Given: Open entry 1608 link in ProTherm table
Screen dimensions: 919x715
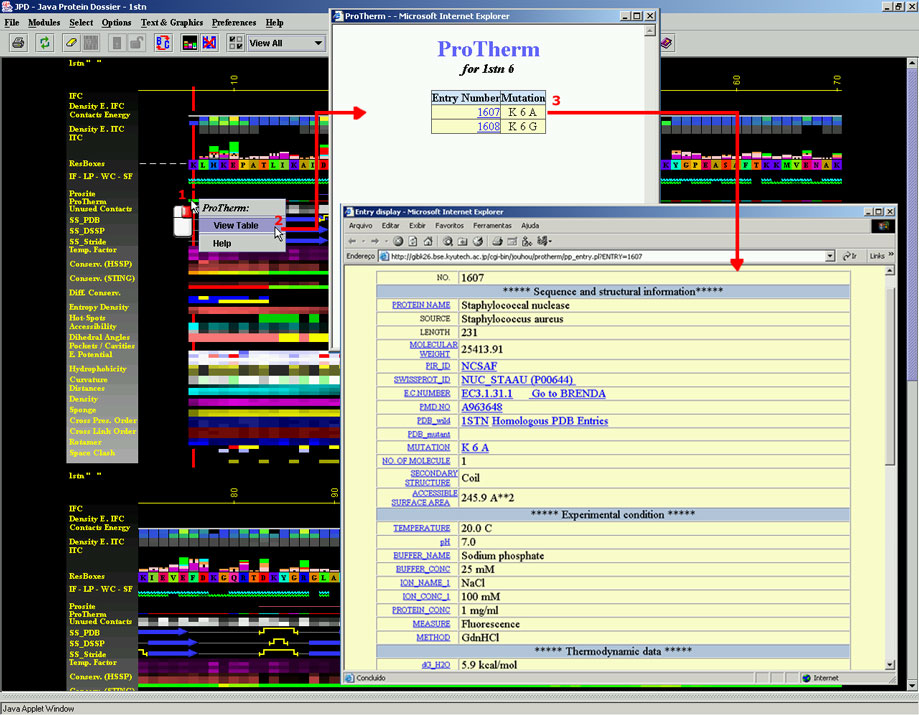Looking at the screenshot, I should tap(488, 126).
